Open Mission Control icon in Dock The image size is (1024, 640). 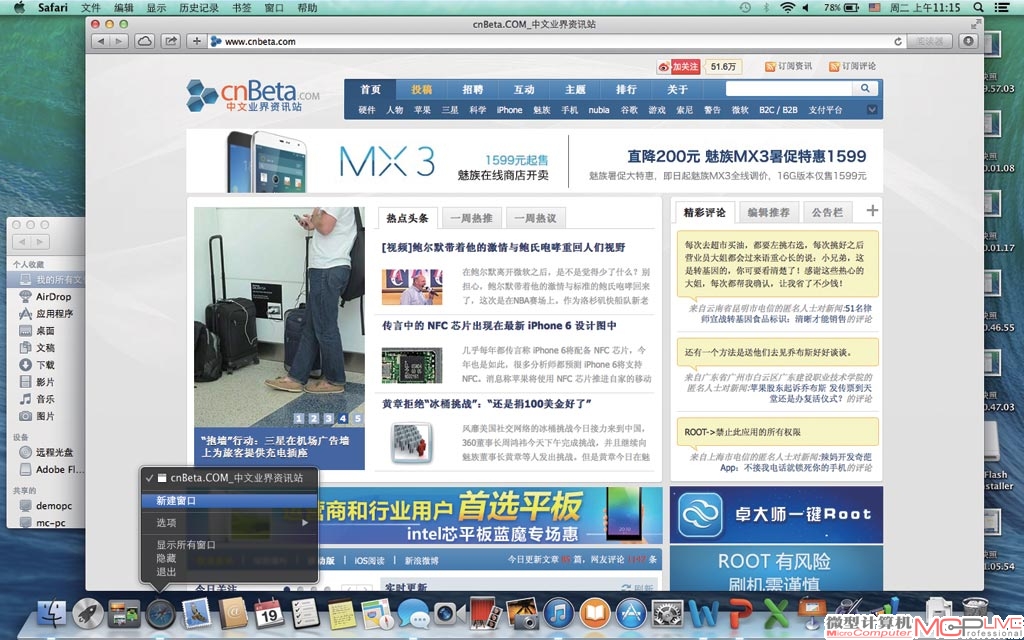click(x=124, y=614)
